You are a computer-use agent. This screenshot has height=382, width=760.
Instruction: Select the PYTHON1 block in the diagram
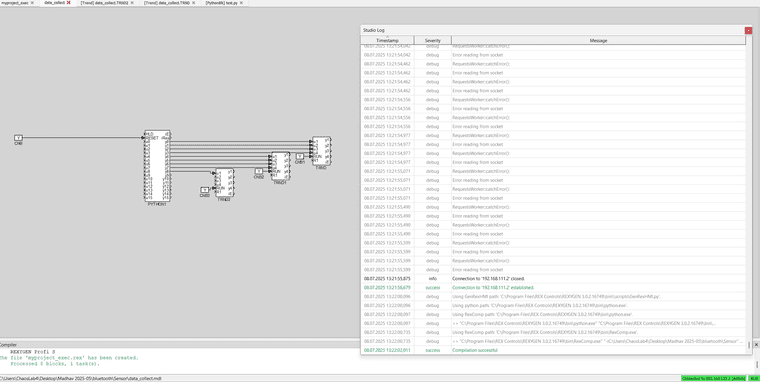point(157,165)
